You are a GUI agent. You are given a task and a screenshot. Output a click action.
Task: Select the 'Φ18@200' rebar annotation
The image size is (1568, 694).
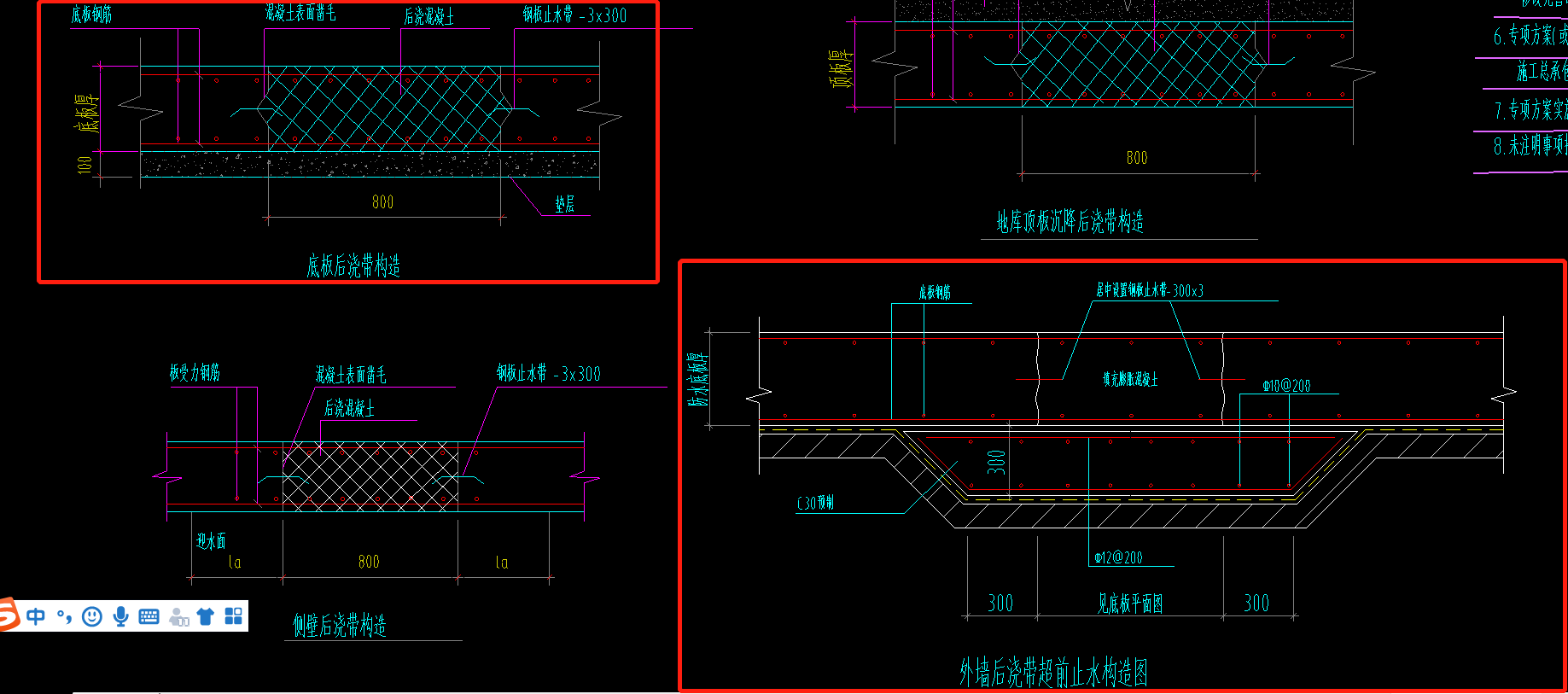pyautogui.click(x=1286, y=386)
